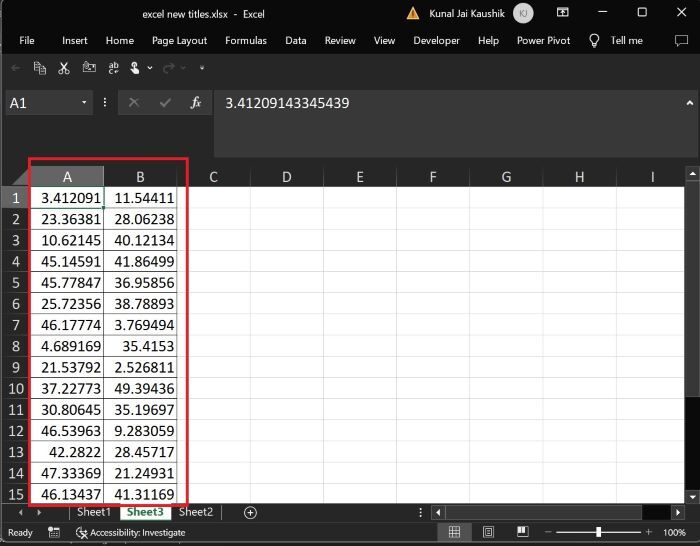Click the ab replace icon in toolbar

[113, 68]
